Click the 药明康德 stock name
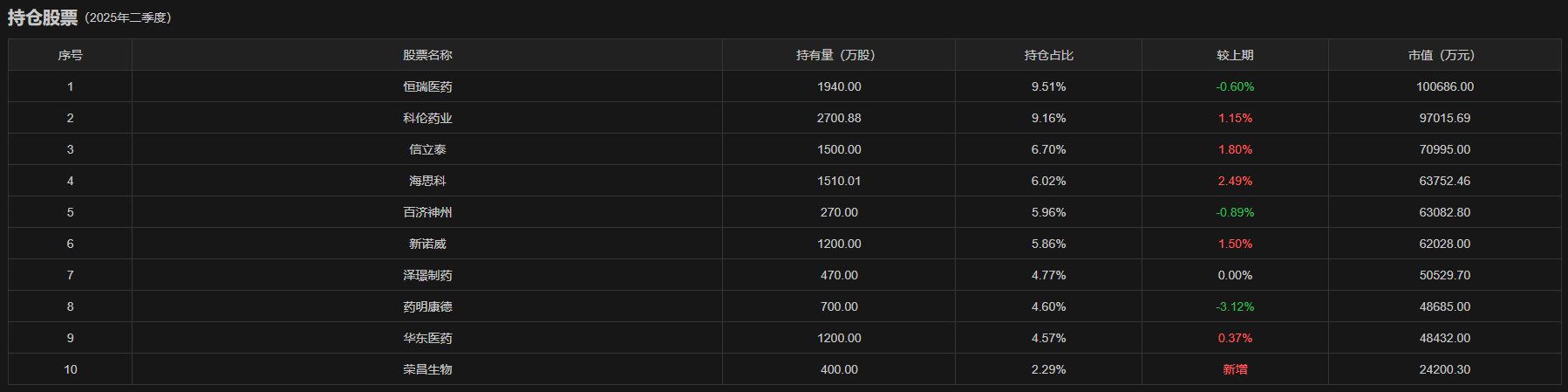The image size is (1568, 392). click(427, 306)
